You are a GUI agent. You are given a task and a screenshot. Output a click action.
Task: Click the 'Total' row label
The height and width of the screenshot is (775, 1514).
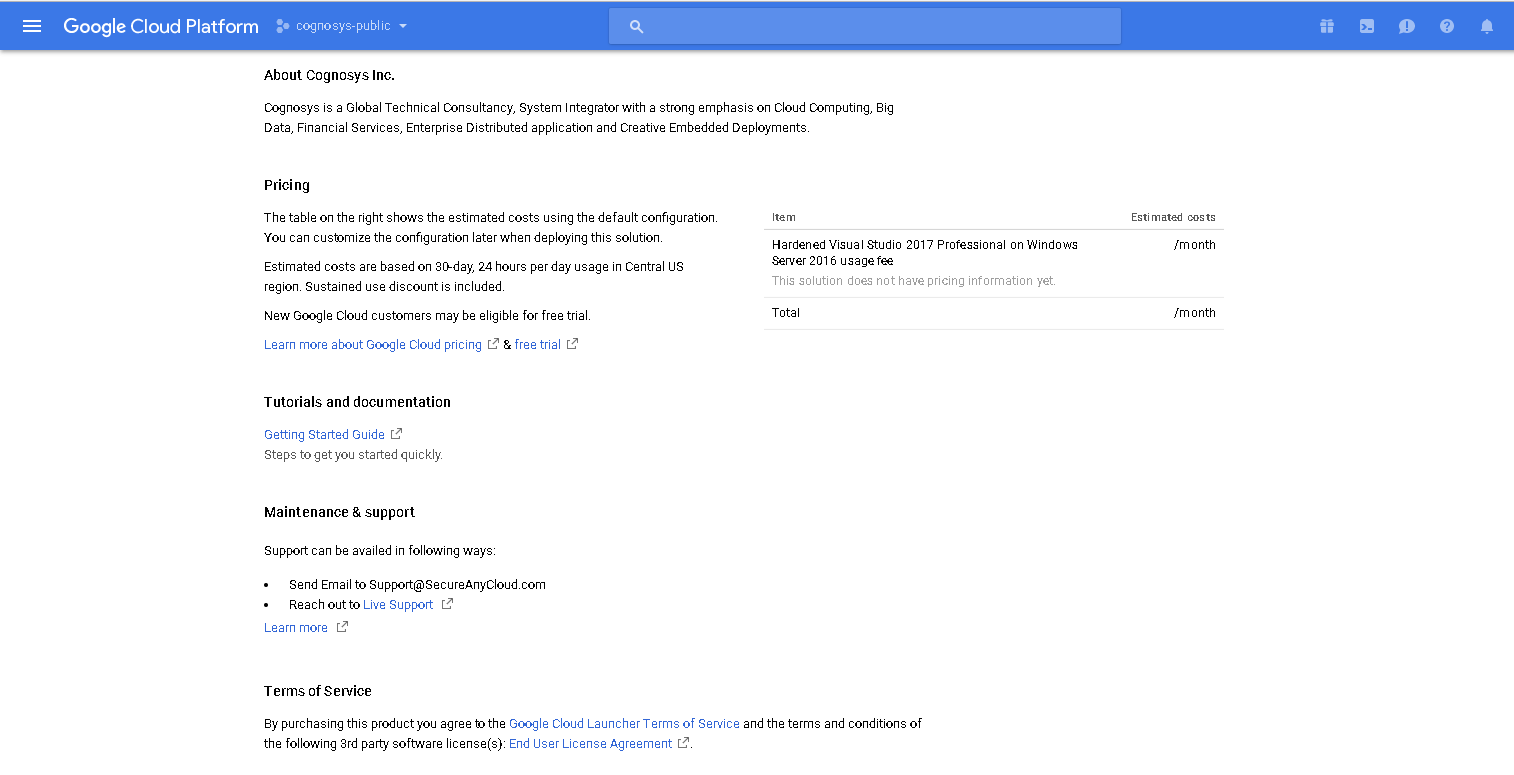(786, 313)
